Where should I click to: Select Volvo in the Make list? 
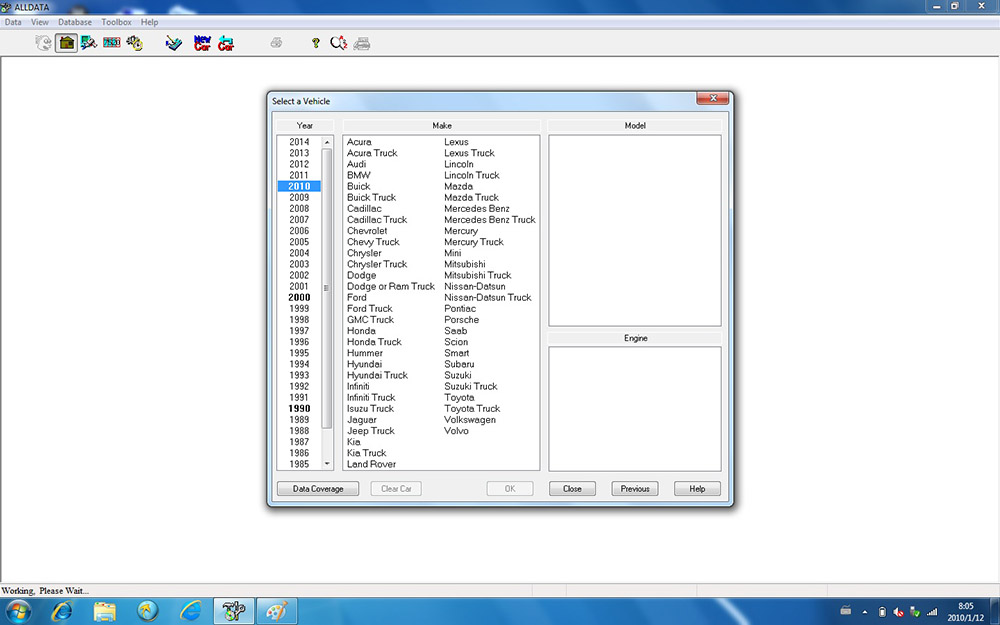(456, 430)
